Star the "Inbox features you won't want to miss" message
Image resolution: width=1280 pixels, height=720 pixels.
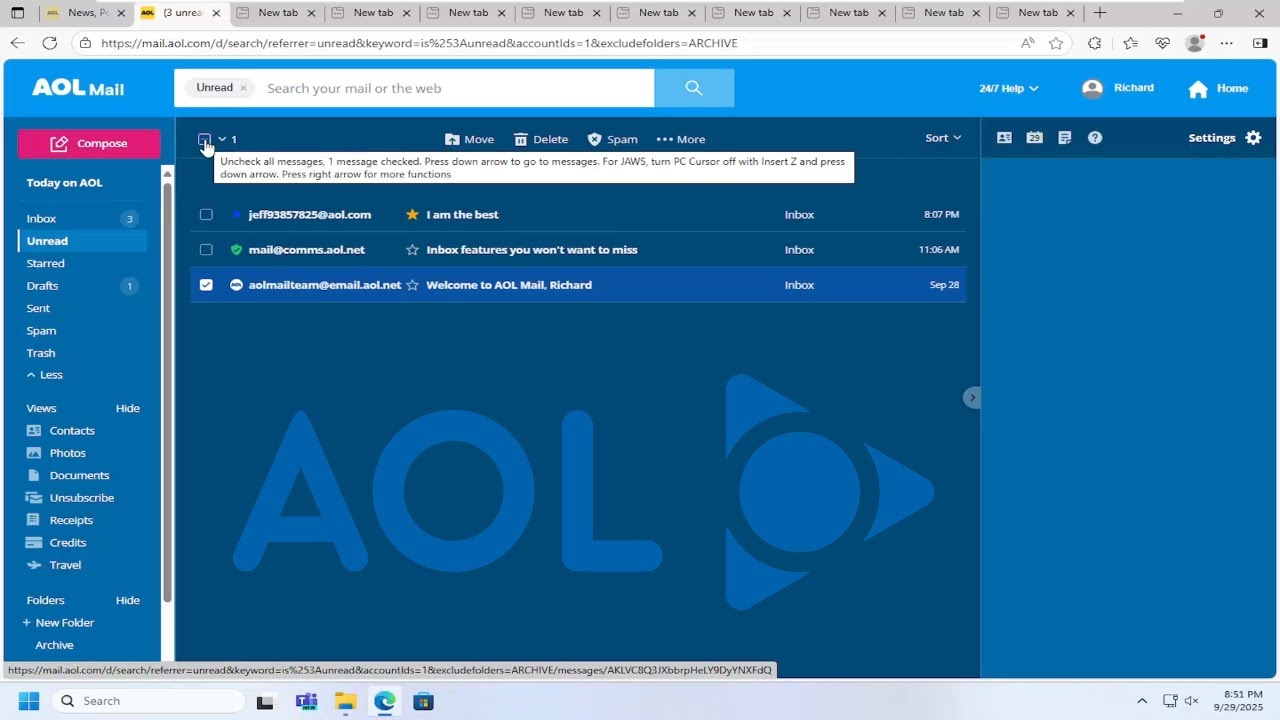412,250
